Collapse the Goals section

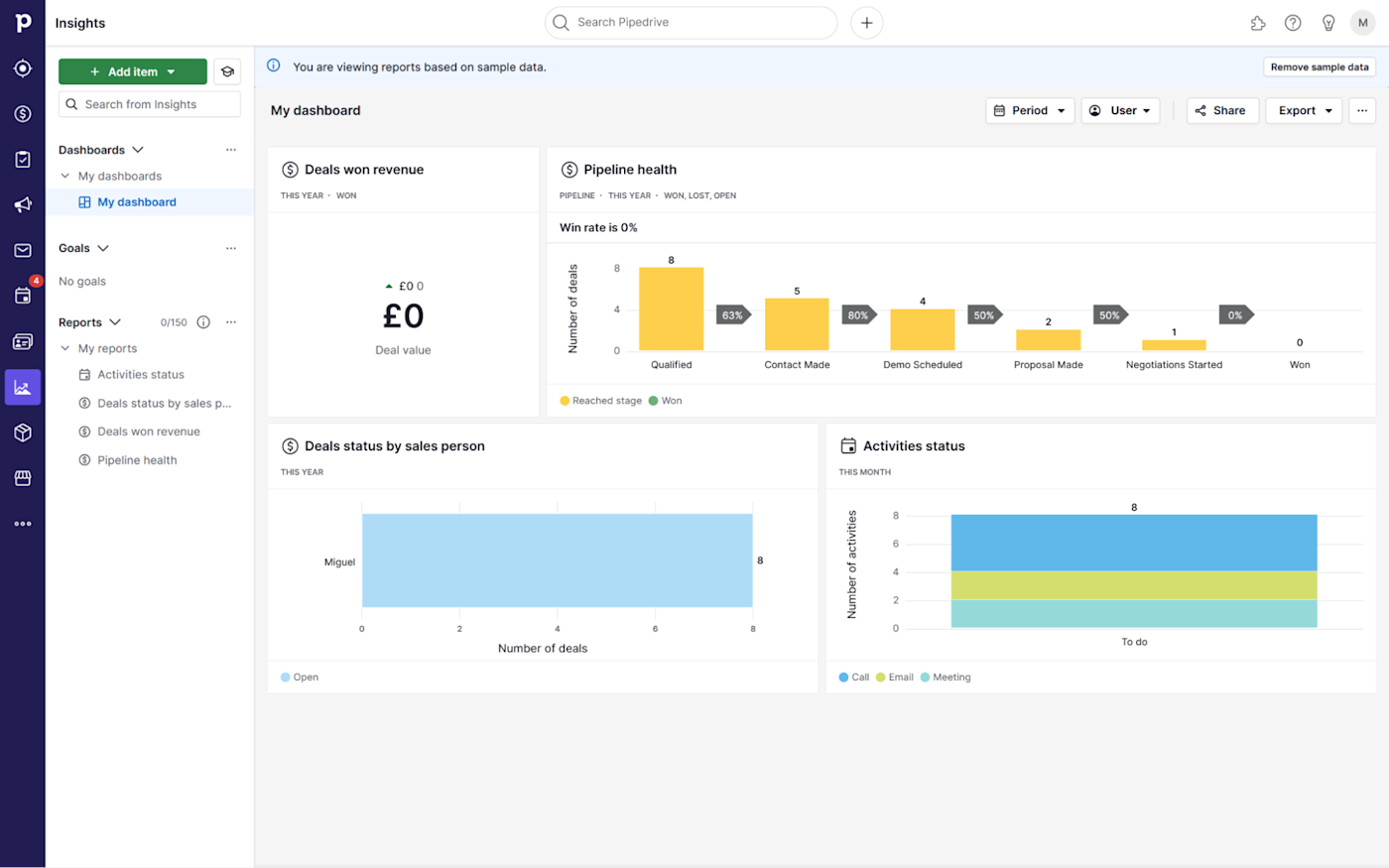point(103,248)
